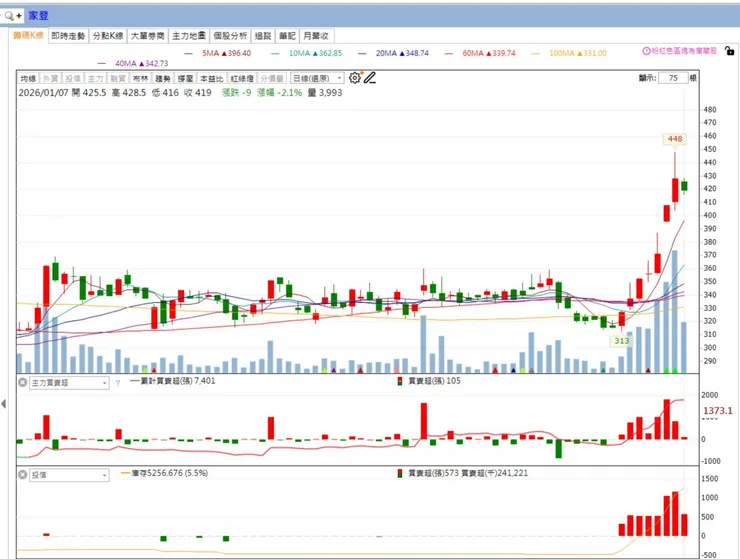Open 主力買賣超 indicator dropdown

tap(69, 383)
